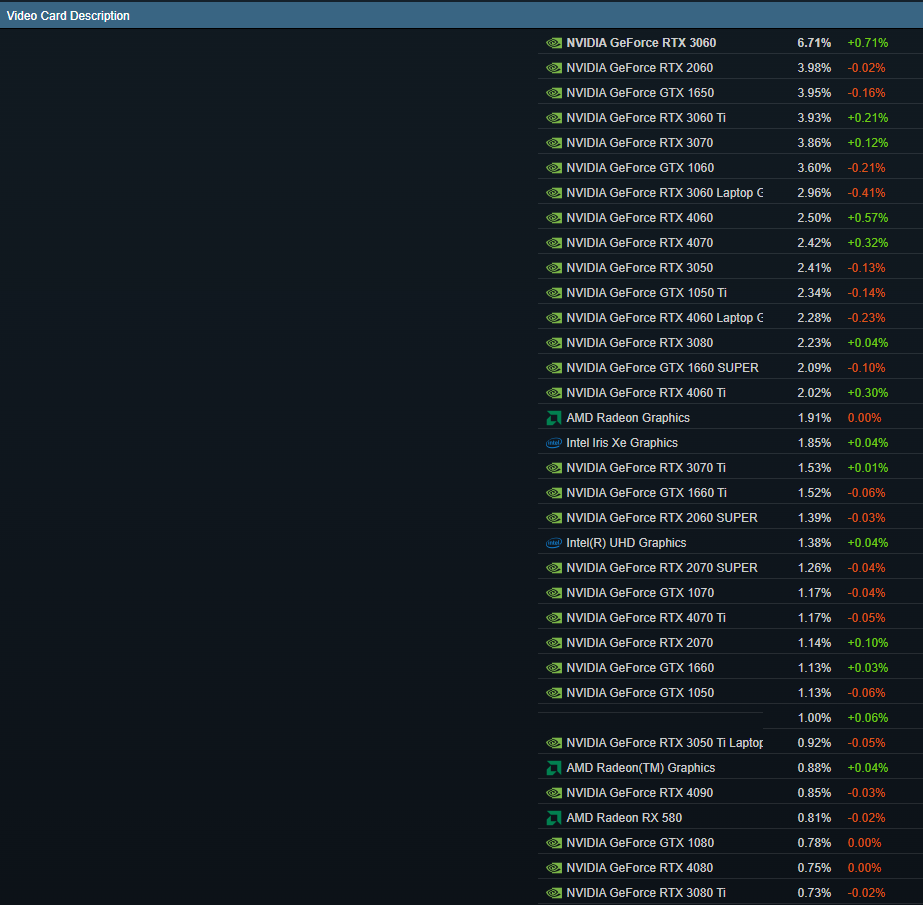Click the +0.32% change value

[868, 243]
